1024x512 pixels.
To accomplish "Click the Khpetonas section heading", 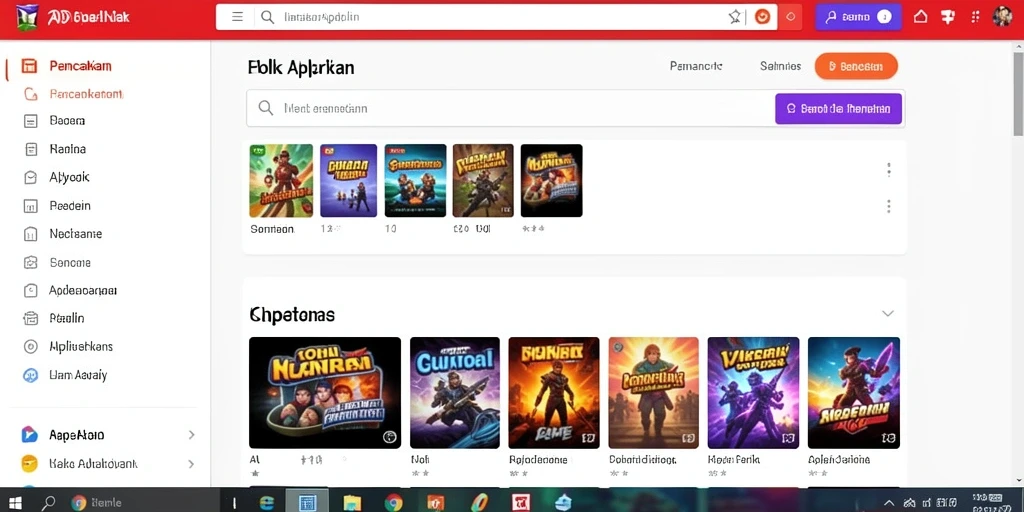I will pos(292,315).
